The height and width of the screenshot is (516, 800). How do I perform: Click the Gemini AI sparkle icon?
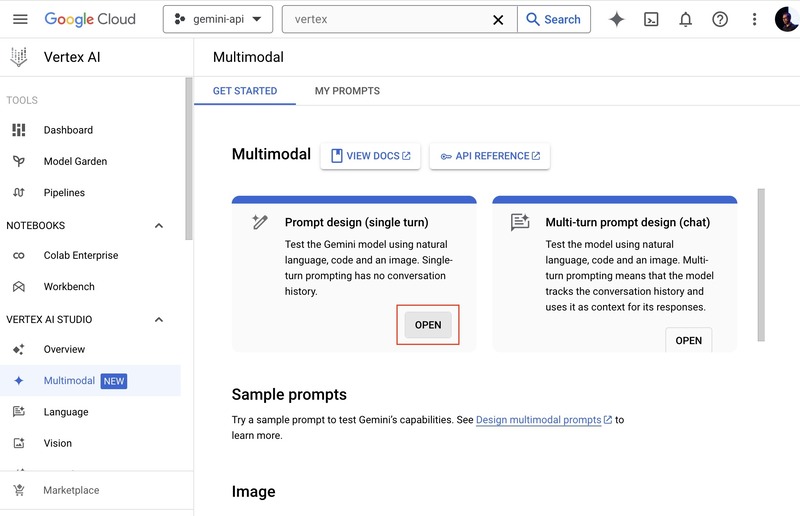coord(617,19)
